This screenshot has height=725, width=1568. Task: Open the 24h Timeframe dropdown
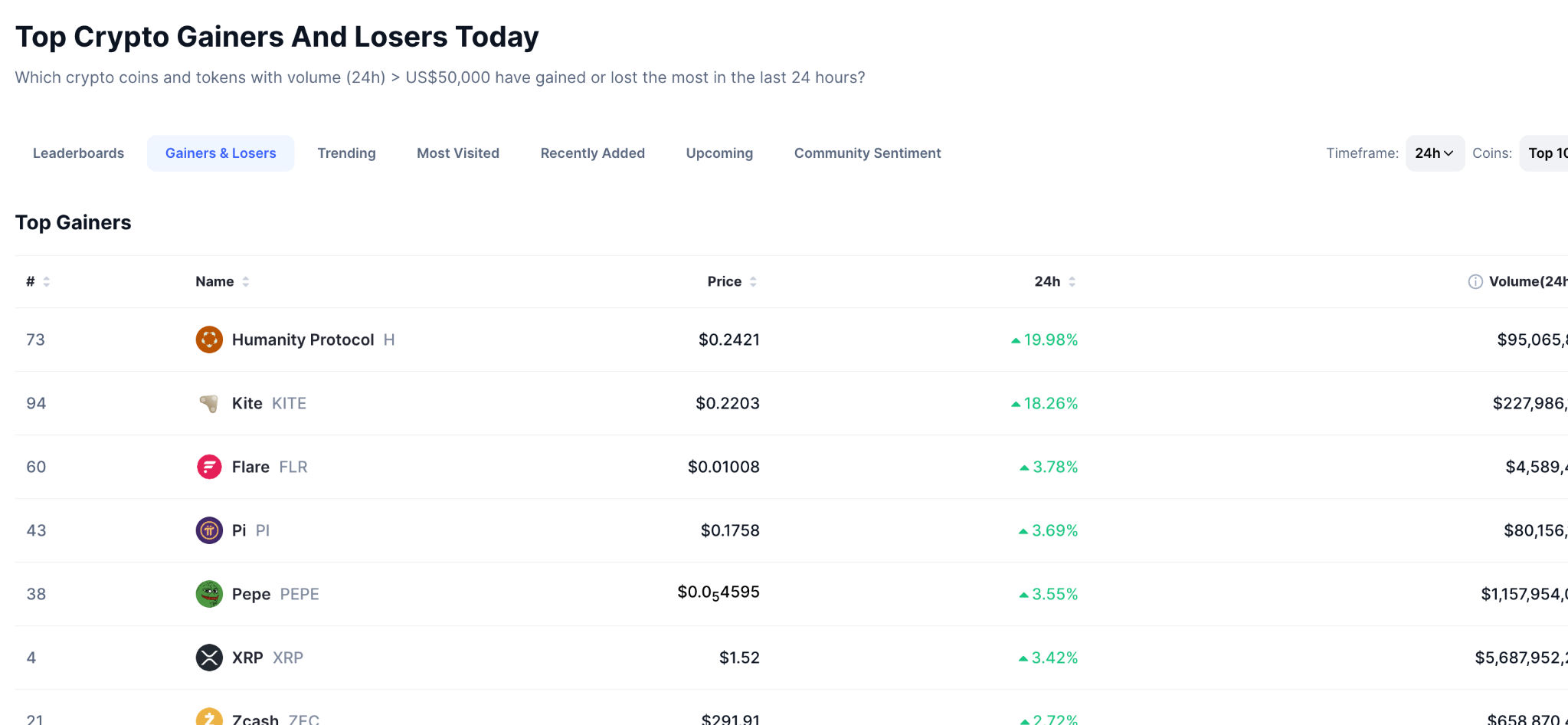[x=1434, y=153]
